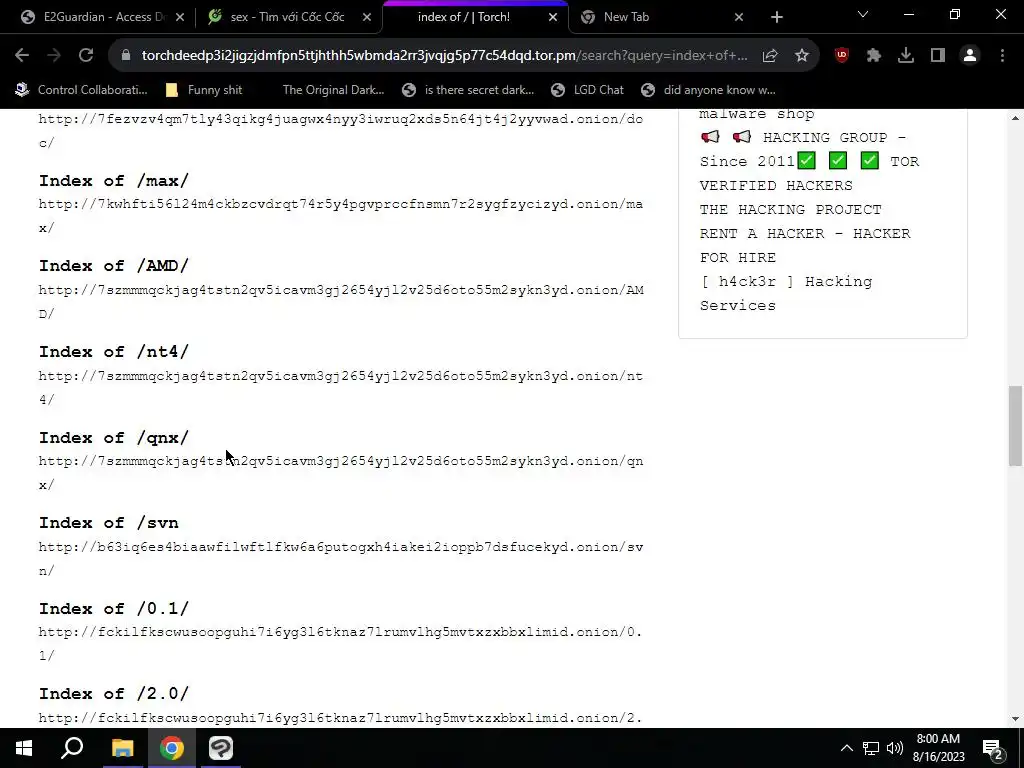The image size is (1024, 768).
Task: Open Control Collaborati... bookmark
Action: [x=82, y=90]
